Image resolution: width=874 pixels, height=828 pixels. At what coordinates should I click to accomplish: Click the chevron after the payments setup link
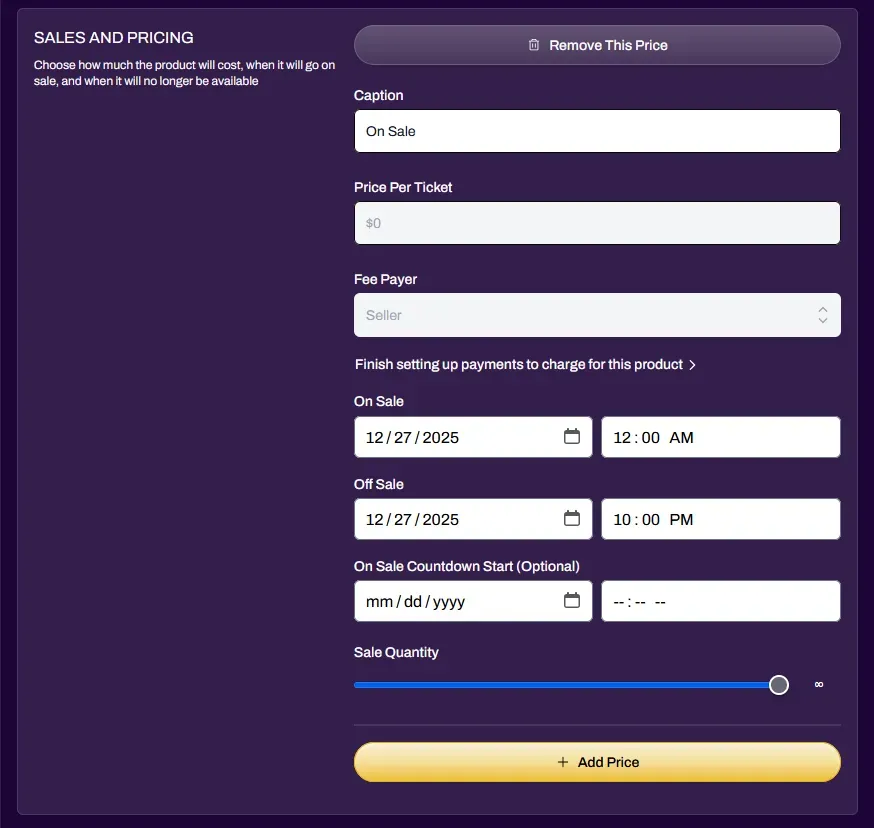[693, 365]
